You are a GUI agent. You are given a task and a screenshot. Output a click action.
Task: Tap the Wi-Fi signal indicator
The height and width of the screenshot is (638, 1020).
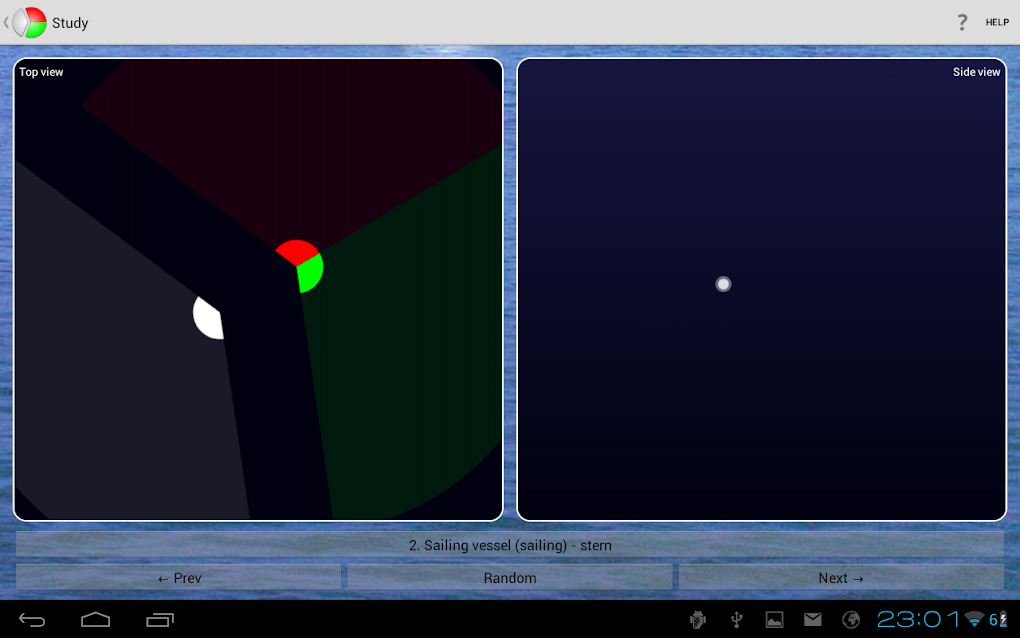pyautogui.click(x=975, y=619)
